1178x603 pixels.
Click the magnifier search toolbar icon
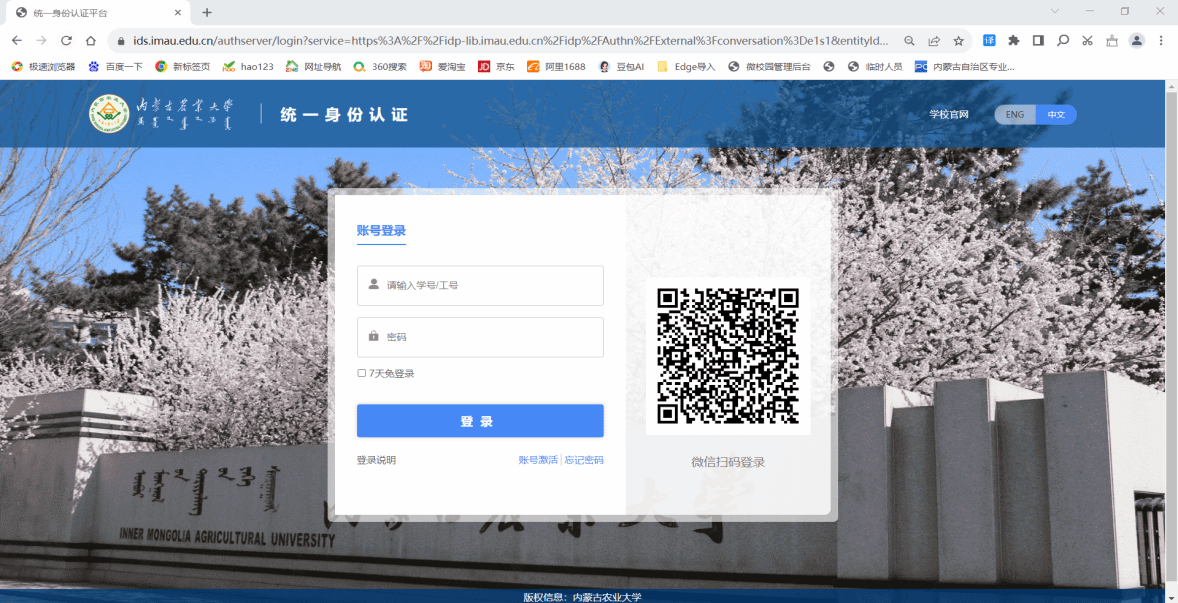[x=1063, y=41]
